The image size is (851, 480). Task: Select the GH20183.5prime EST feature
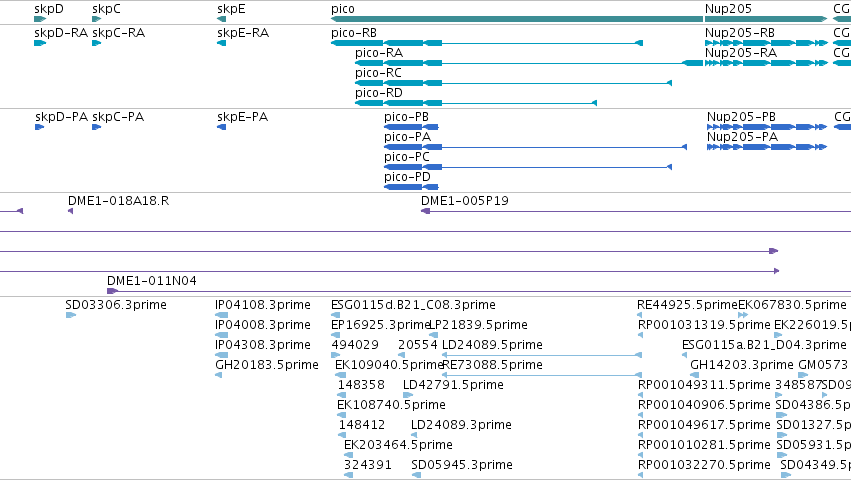(x=218, y=375)
